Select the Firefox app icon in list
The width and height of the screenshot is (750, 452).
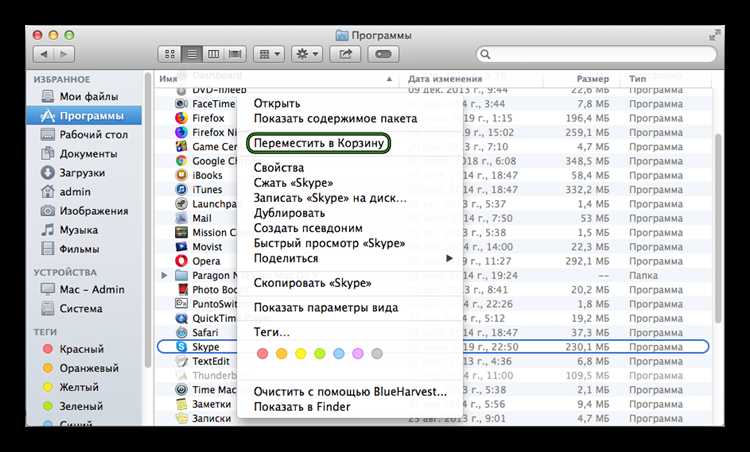click(181, 118)
